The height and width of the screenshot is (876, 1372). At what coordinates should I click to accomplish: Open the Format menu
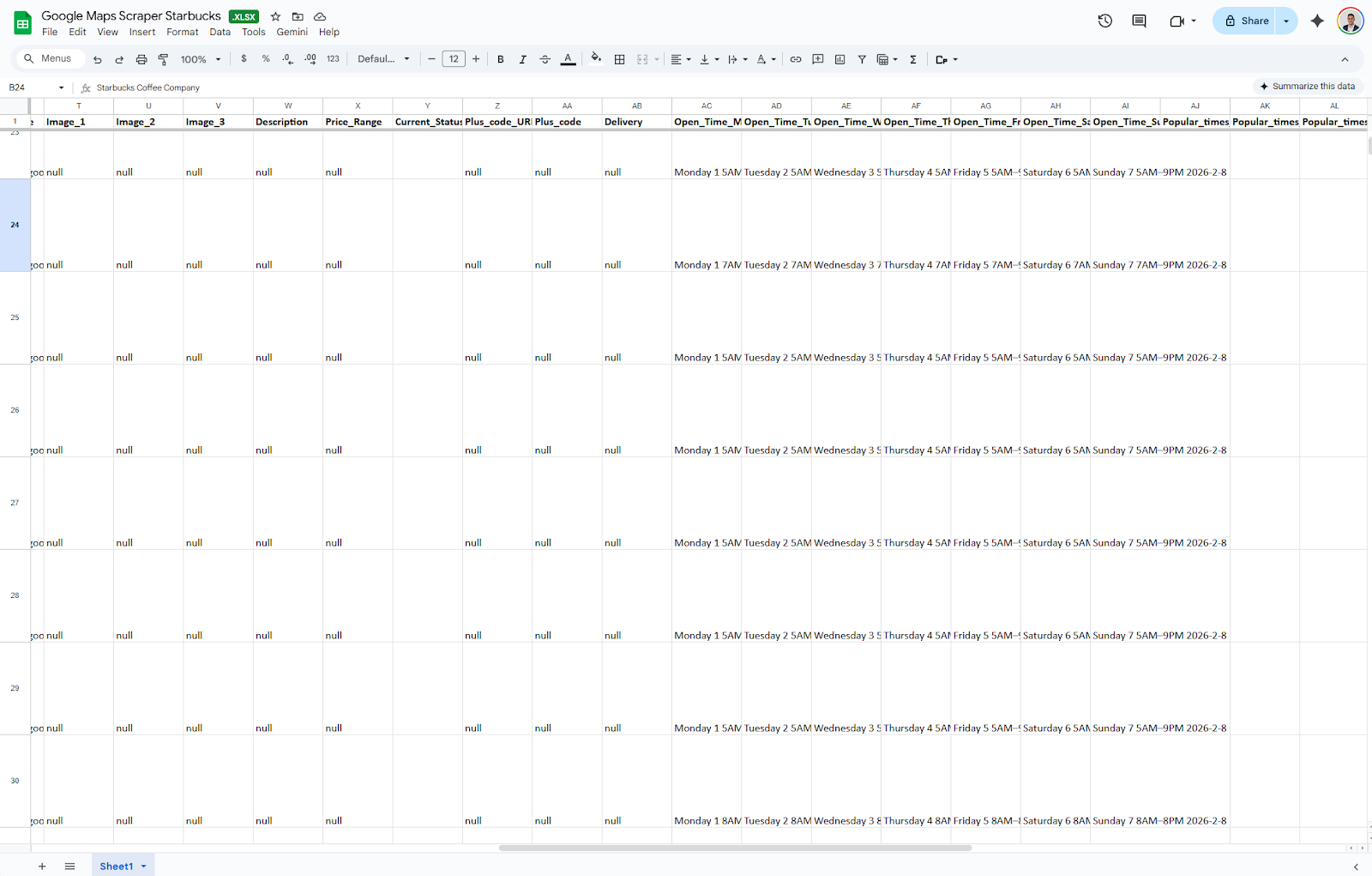click(182, 32)
